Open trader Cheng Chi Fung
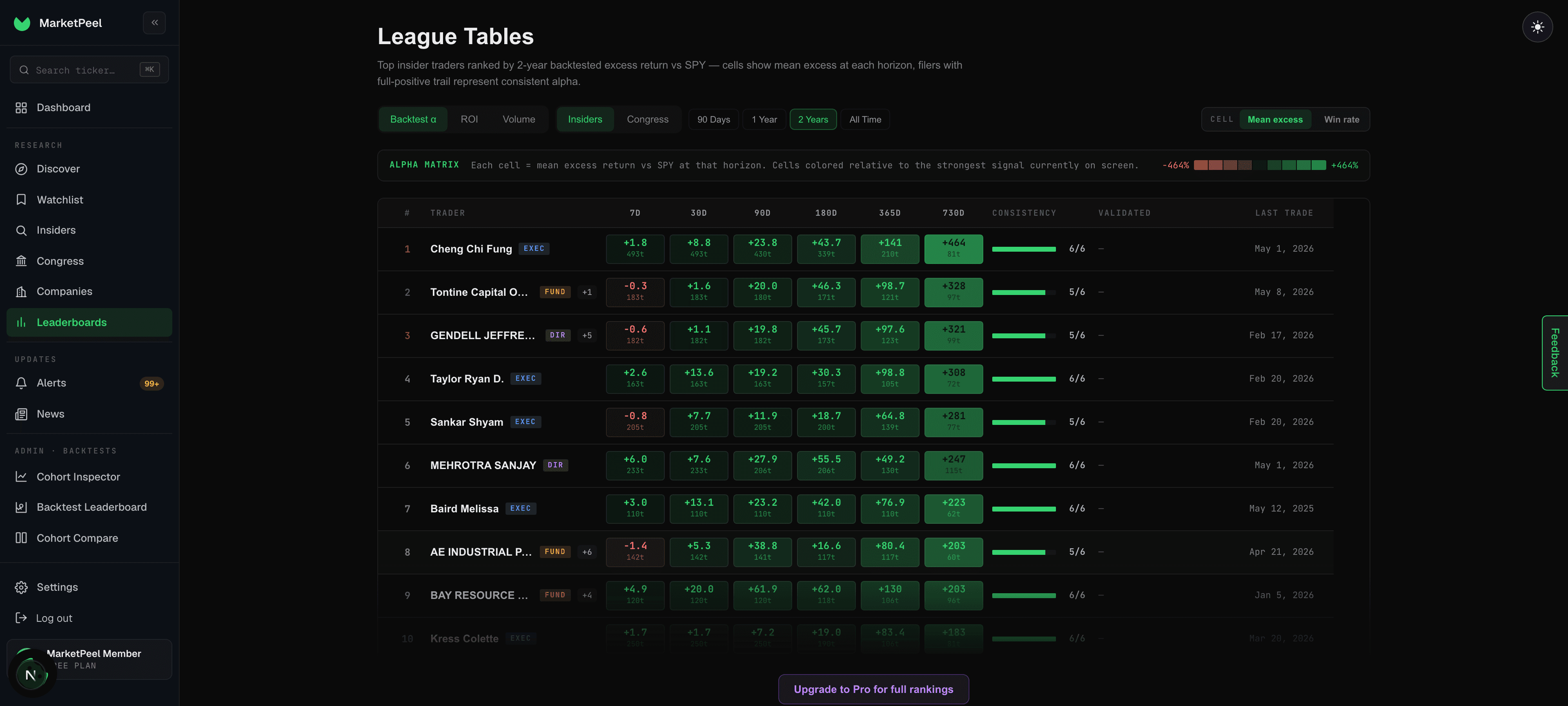The width and height of the screenshot is (1568, 706). click(x=471, y=249)
